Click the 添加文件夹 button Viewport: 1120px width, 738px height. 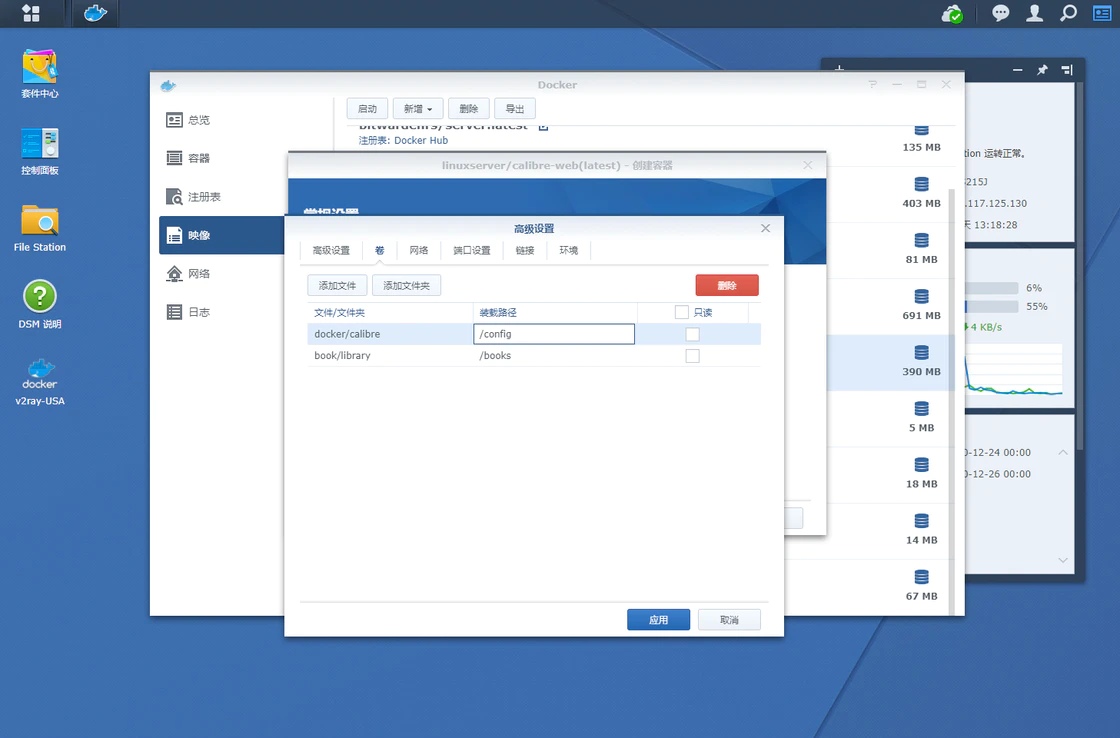click(x=406, y=286)
